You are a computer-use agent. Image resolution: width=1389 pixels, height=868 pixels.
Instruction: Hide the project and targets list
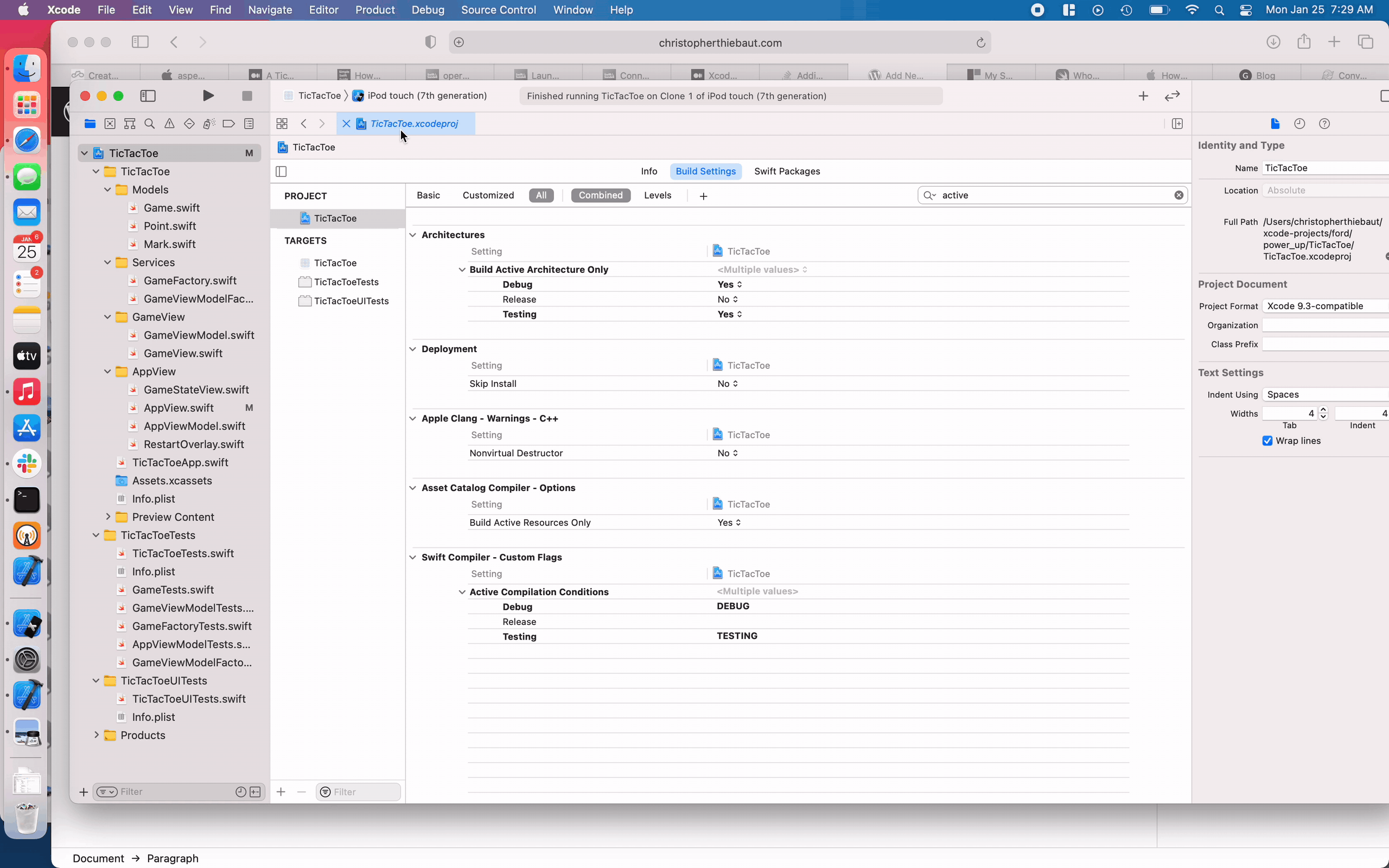click(281, 171)
